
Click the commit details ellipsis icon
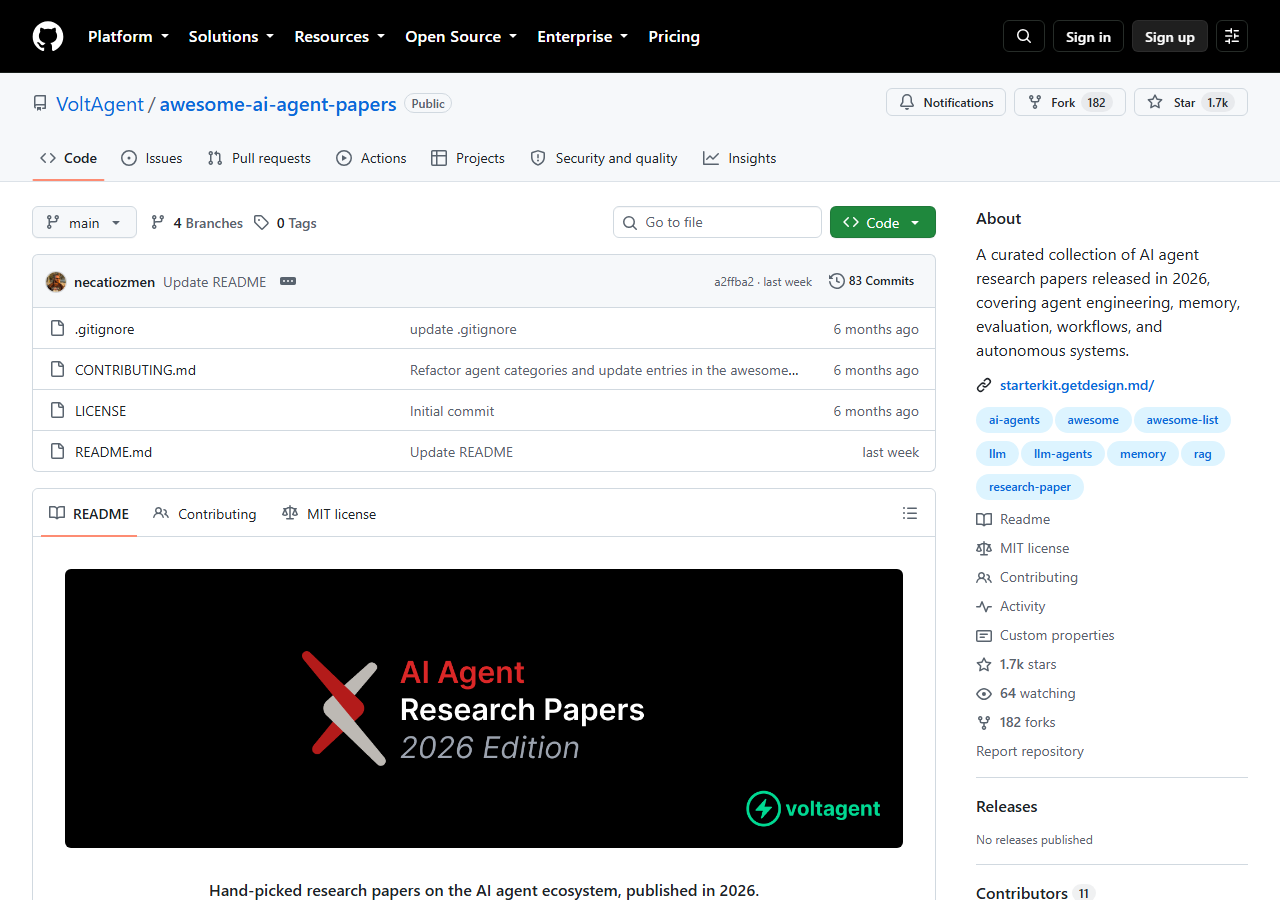(x=288, y=282)
